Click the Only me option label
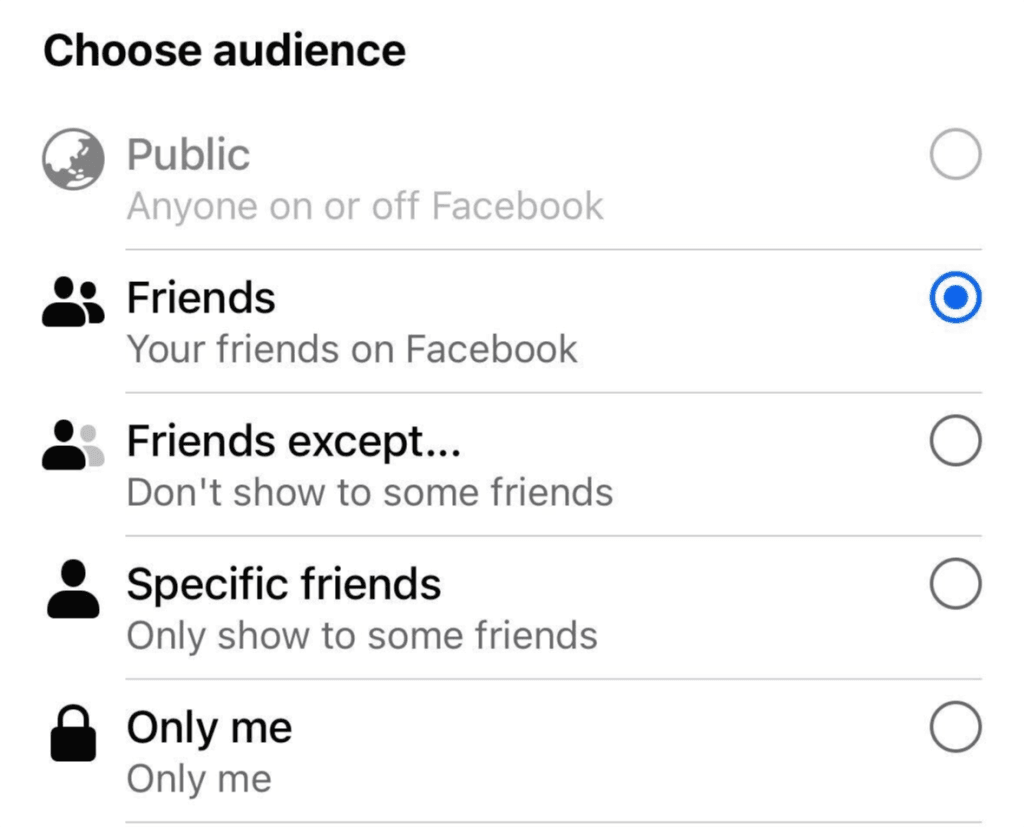This screenshot has height=827, width=1024. tap(207, 728)
